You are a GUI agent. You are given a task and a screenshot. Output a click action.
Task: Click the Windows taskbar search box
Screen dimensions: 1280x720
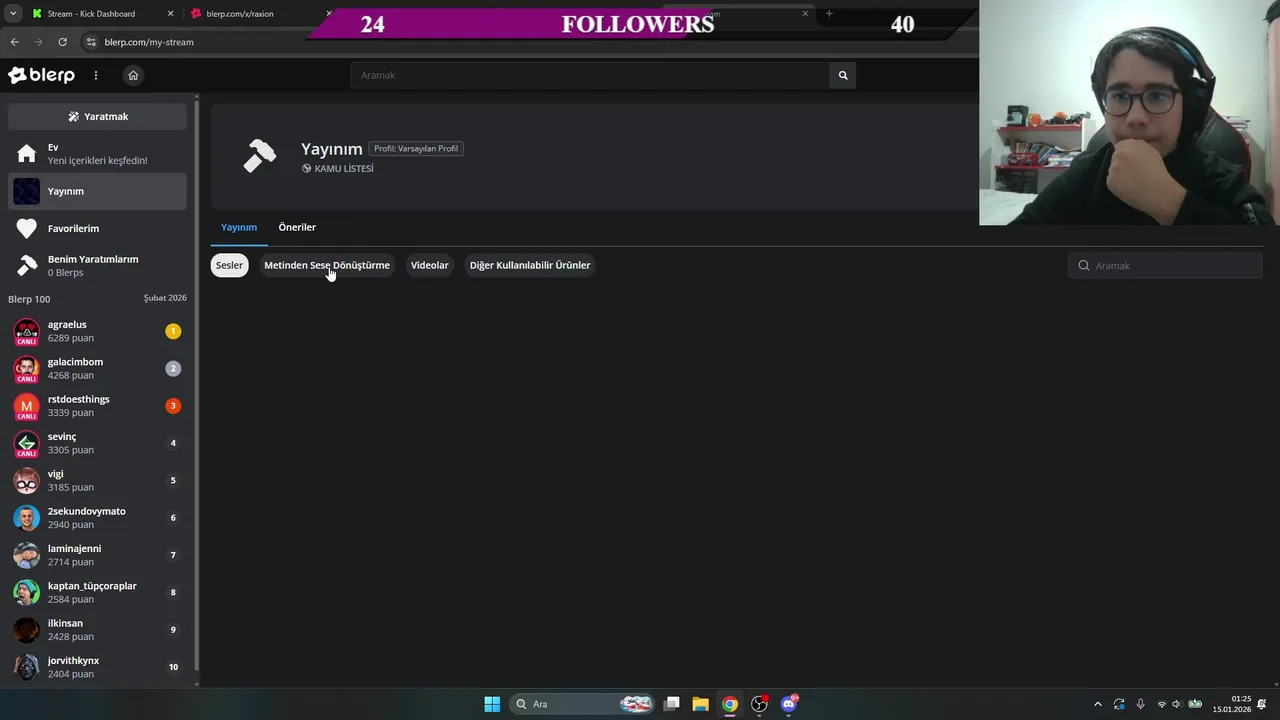click(x=582, y=704)
